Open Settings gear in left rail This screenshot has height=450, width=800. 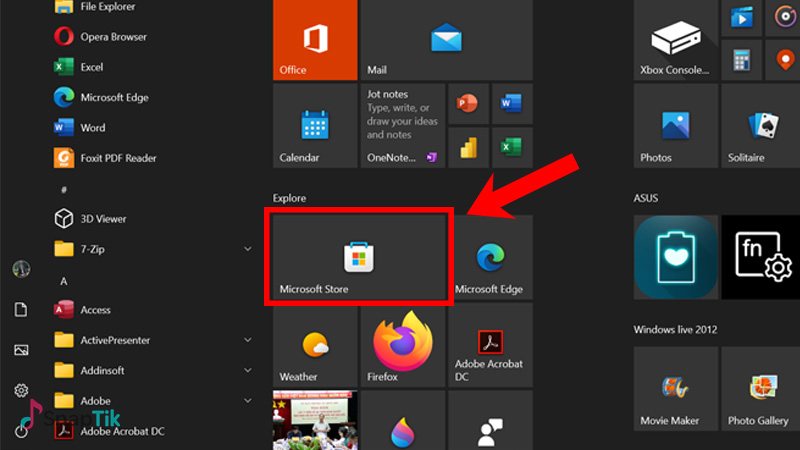click(x=21, y=390)
